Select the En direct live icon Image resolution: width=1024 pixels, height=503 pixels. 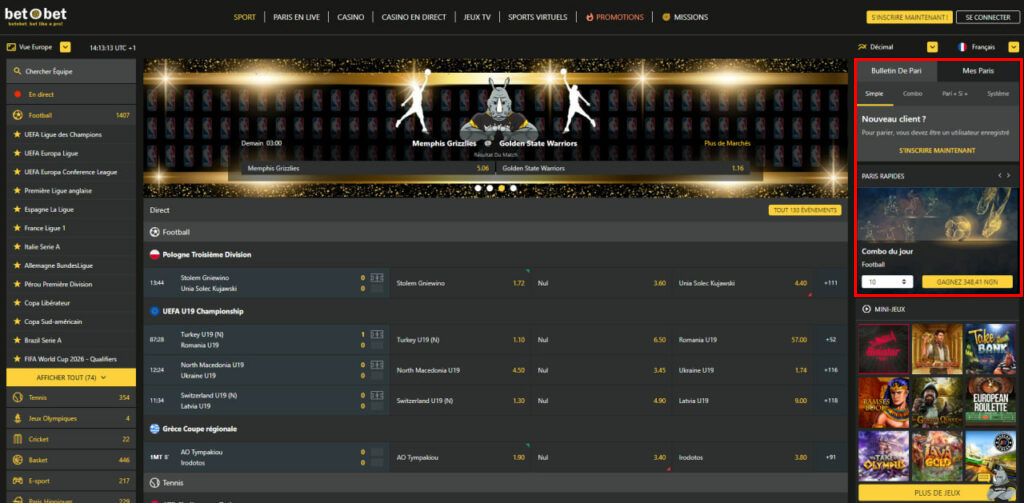18,94
